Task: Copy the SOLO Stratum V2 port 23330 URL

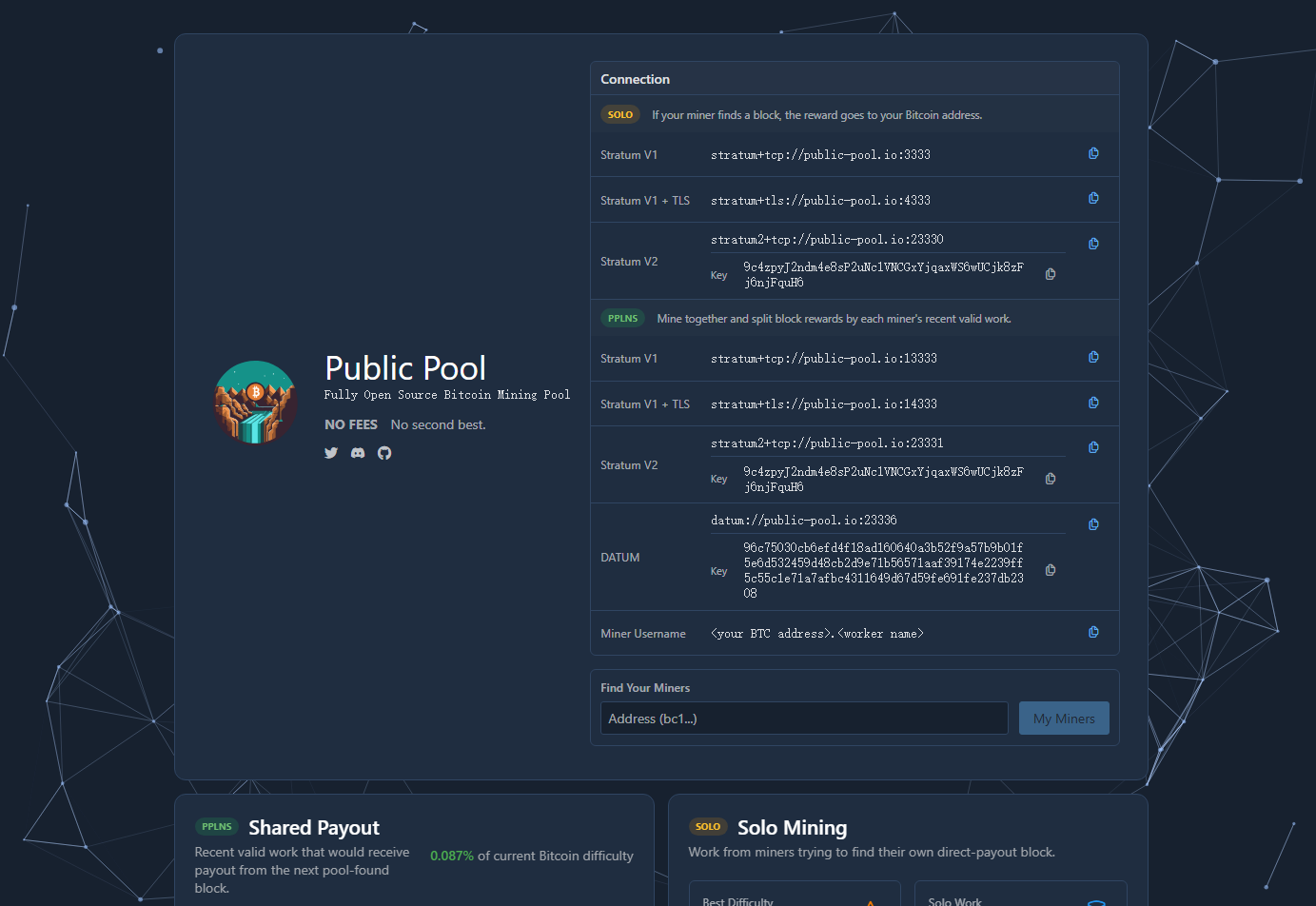Action: [1093, 244]
